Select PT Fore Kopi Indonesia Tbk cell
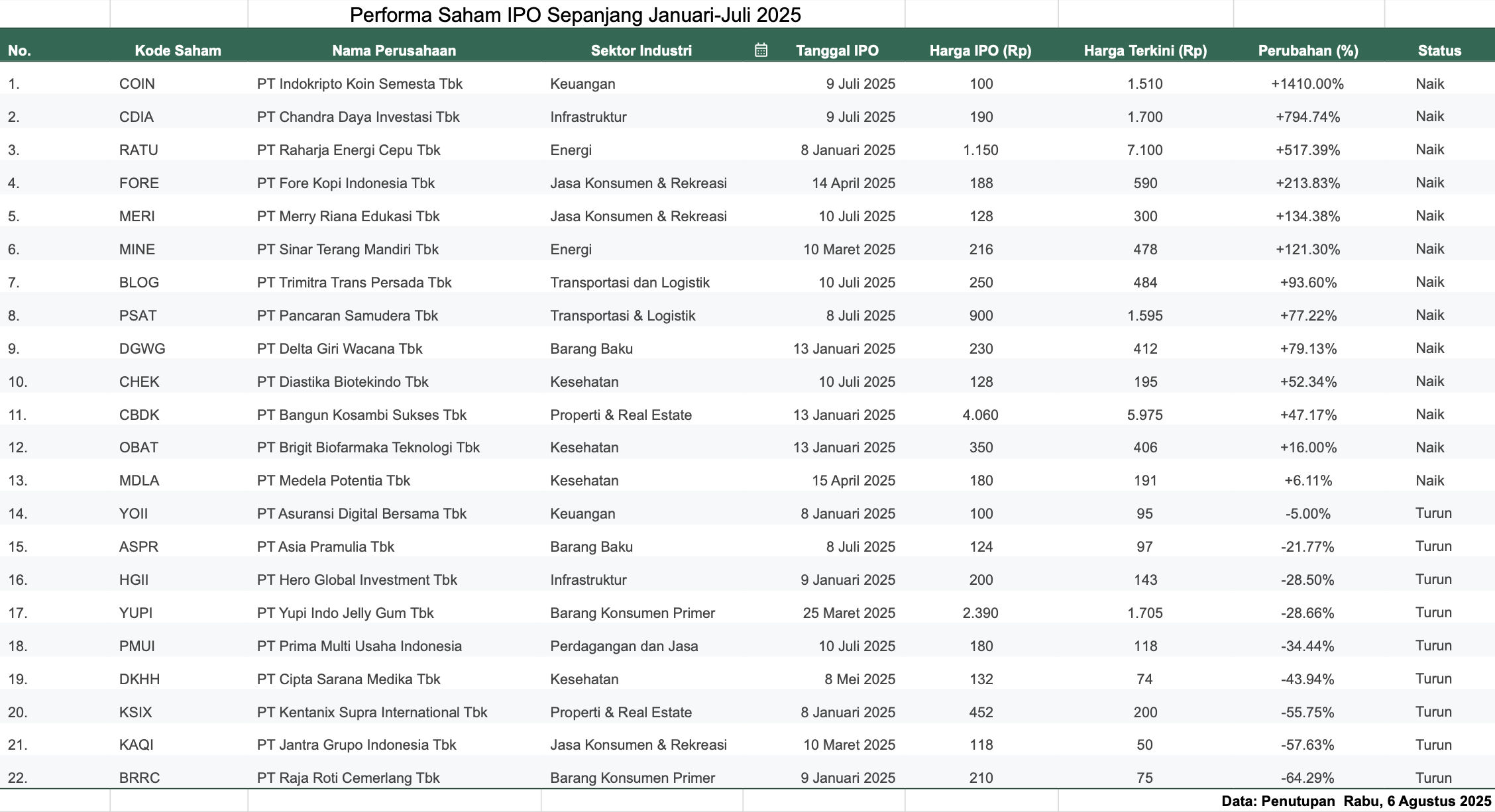The image size is (1495, 812). pos(346,183)
